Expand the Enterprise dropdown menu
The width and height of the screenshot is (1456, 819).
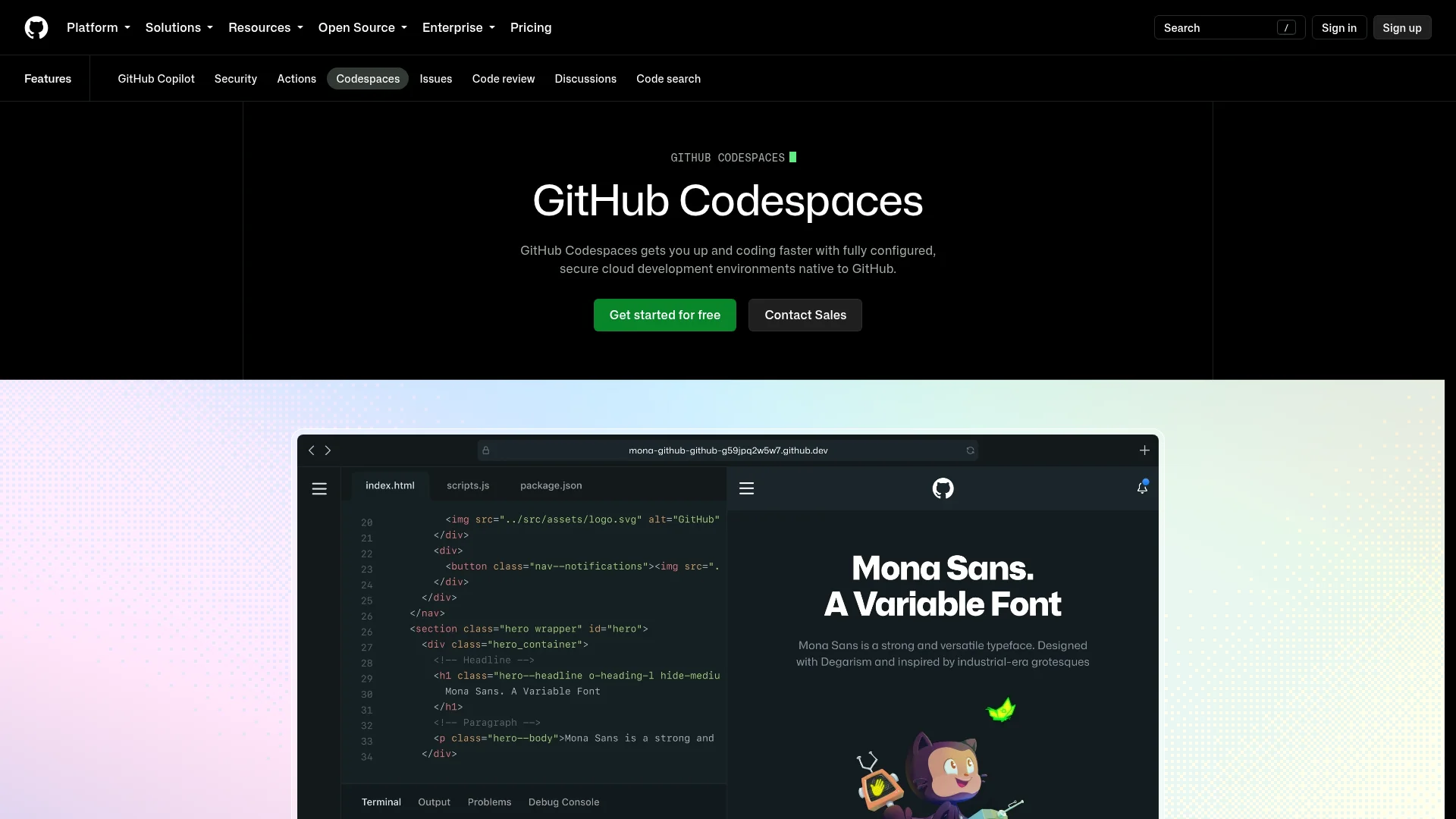point(459,27)
